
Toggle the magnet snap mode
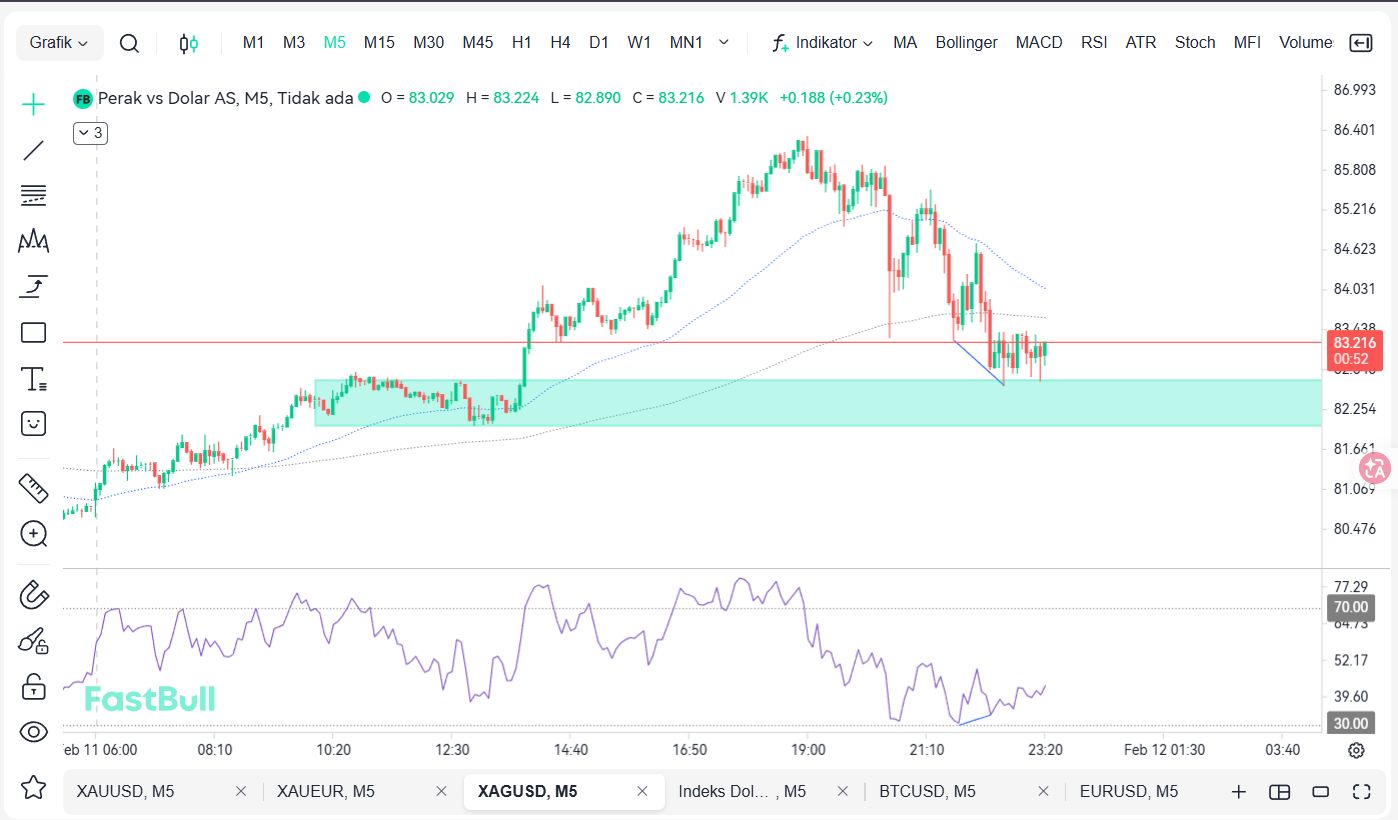(34, 595)
